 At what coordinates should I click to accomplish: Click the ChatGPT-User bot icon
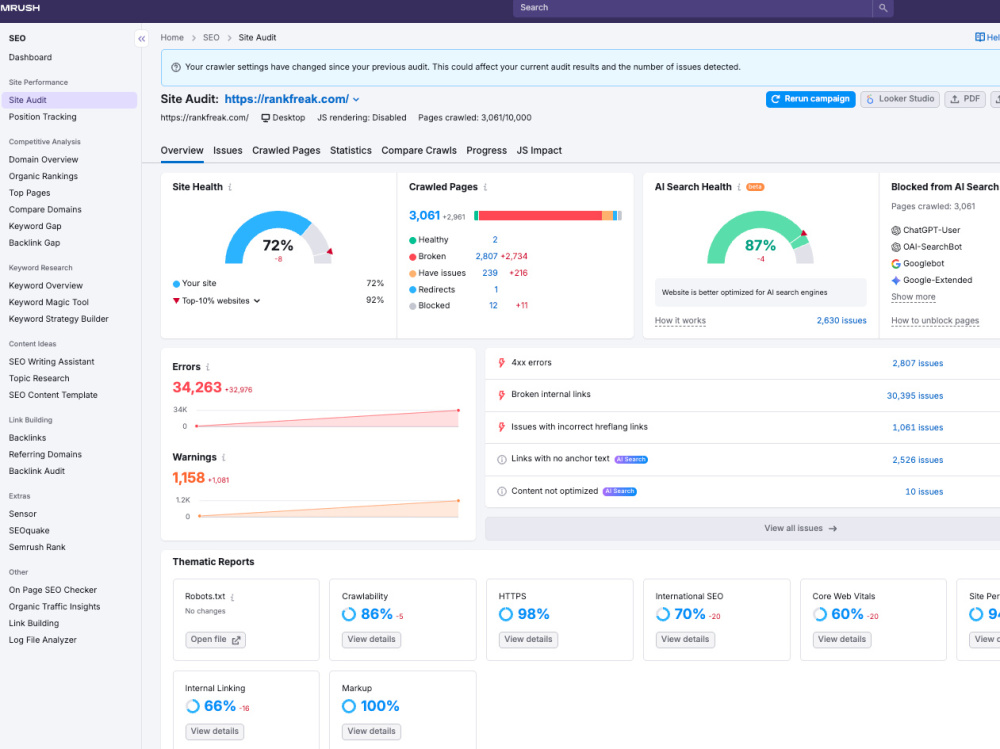(x=895, y=230)
